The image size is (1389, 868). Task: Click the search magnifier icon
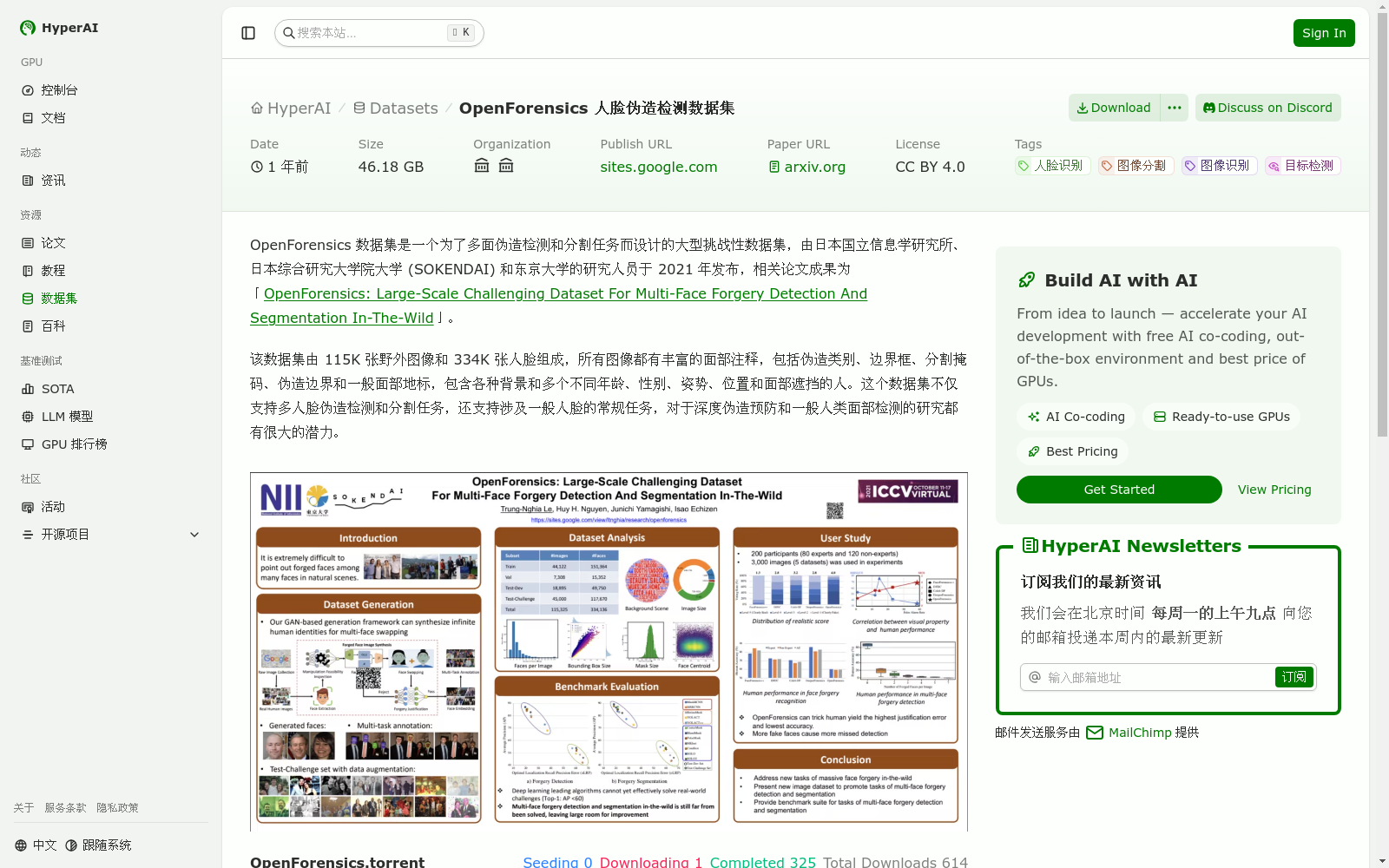tap(289, 33)
